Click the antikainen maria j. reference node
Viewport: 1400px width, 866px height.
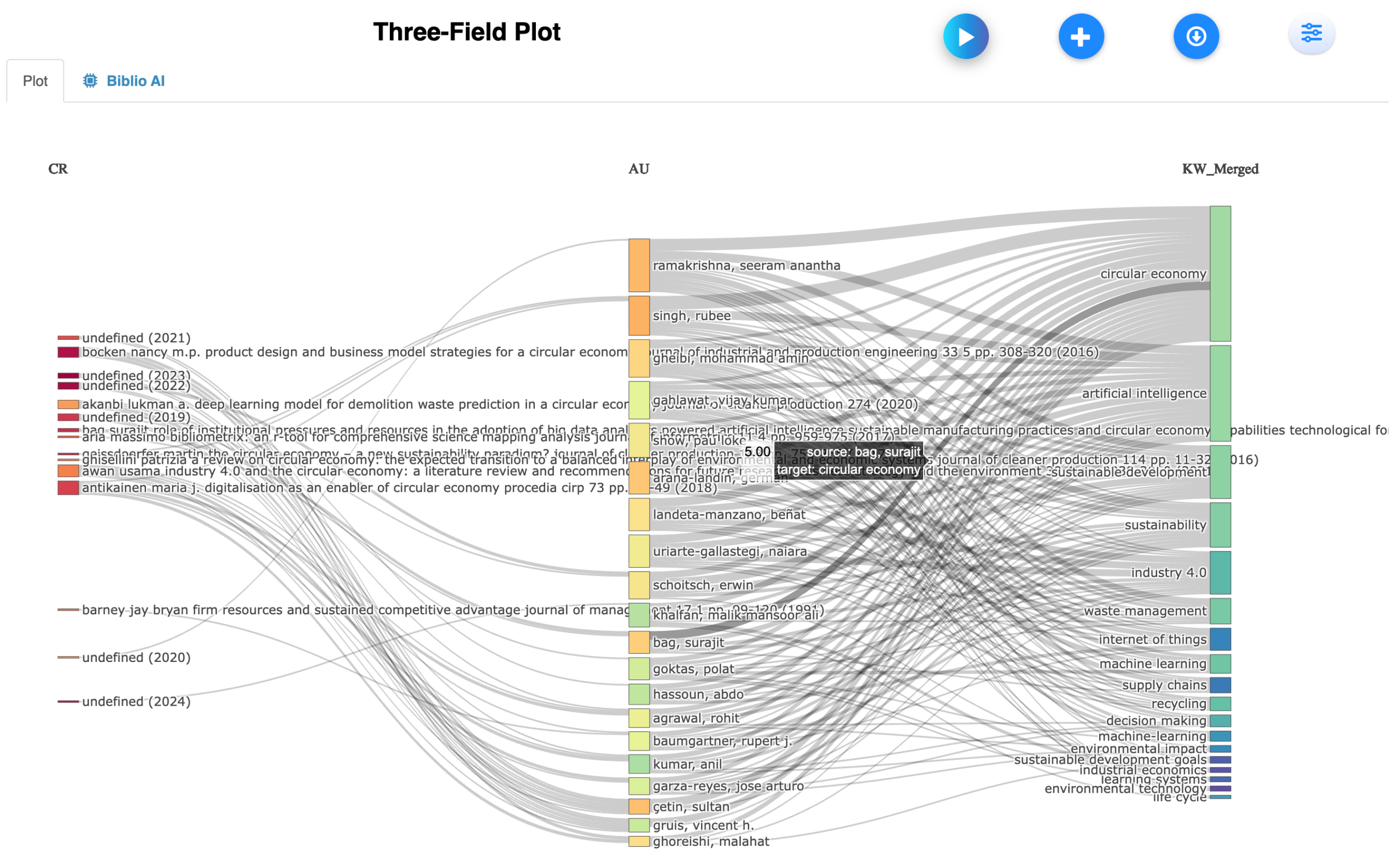pos(68,487)
